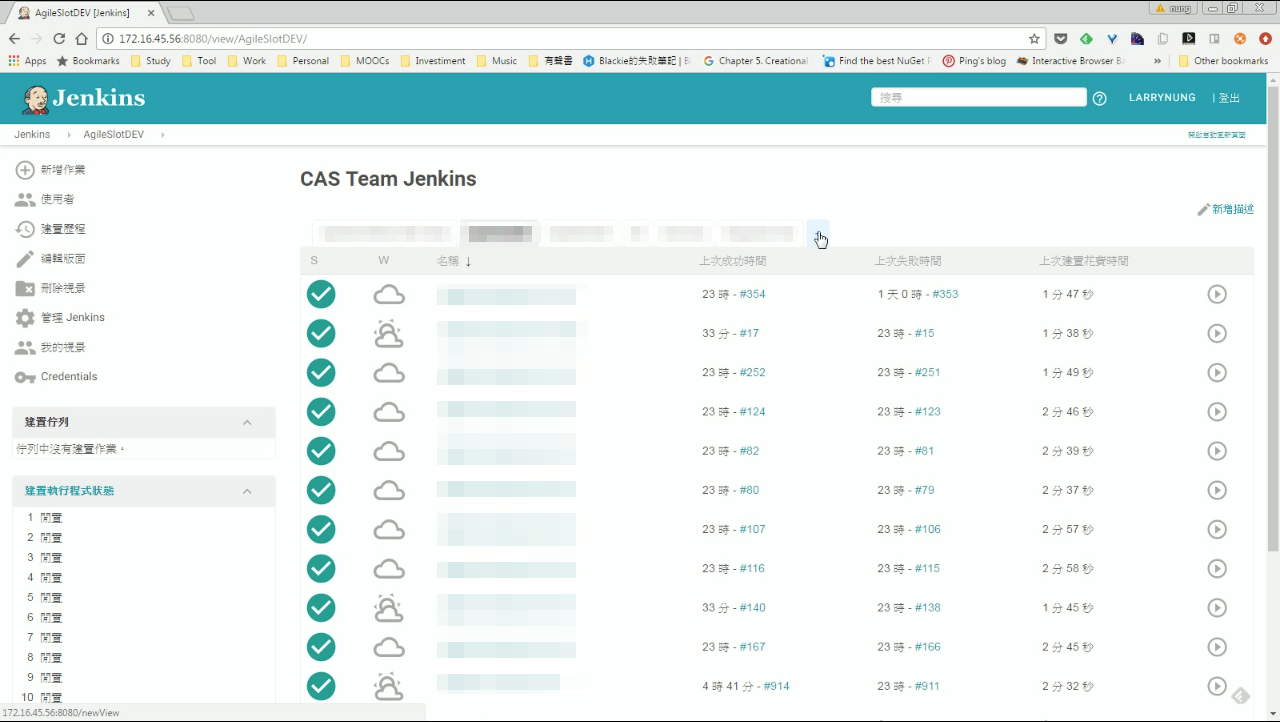Click the 編輯版面 pencil icon
Screen dimensions: 1280x722
click(25, 259)
